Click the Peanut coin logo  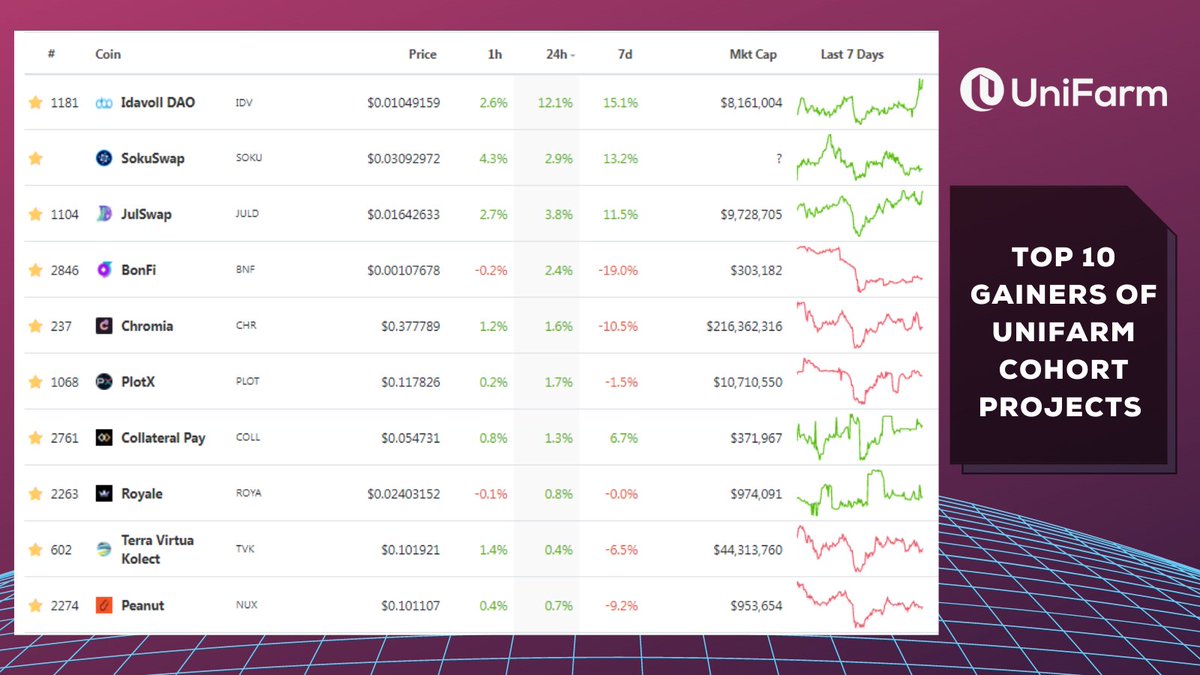click(104, 606)
